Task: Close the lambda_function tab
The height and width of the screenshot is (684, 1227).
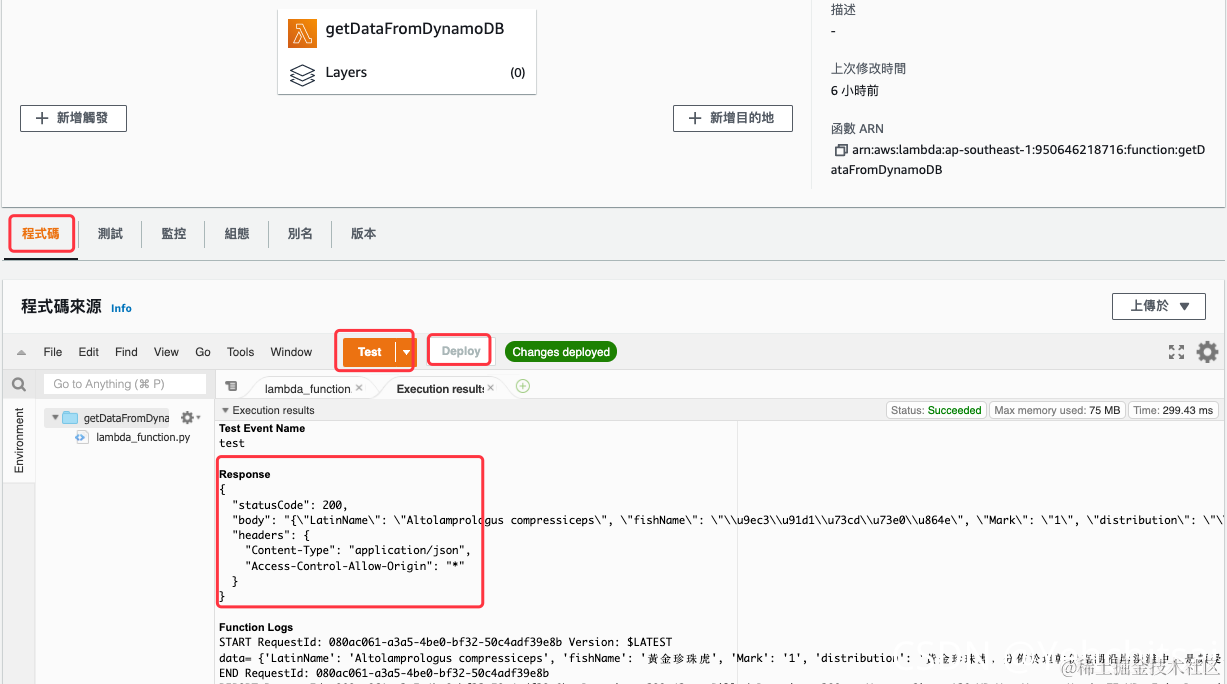Action: point(359,388)
